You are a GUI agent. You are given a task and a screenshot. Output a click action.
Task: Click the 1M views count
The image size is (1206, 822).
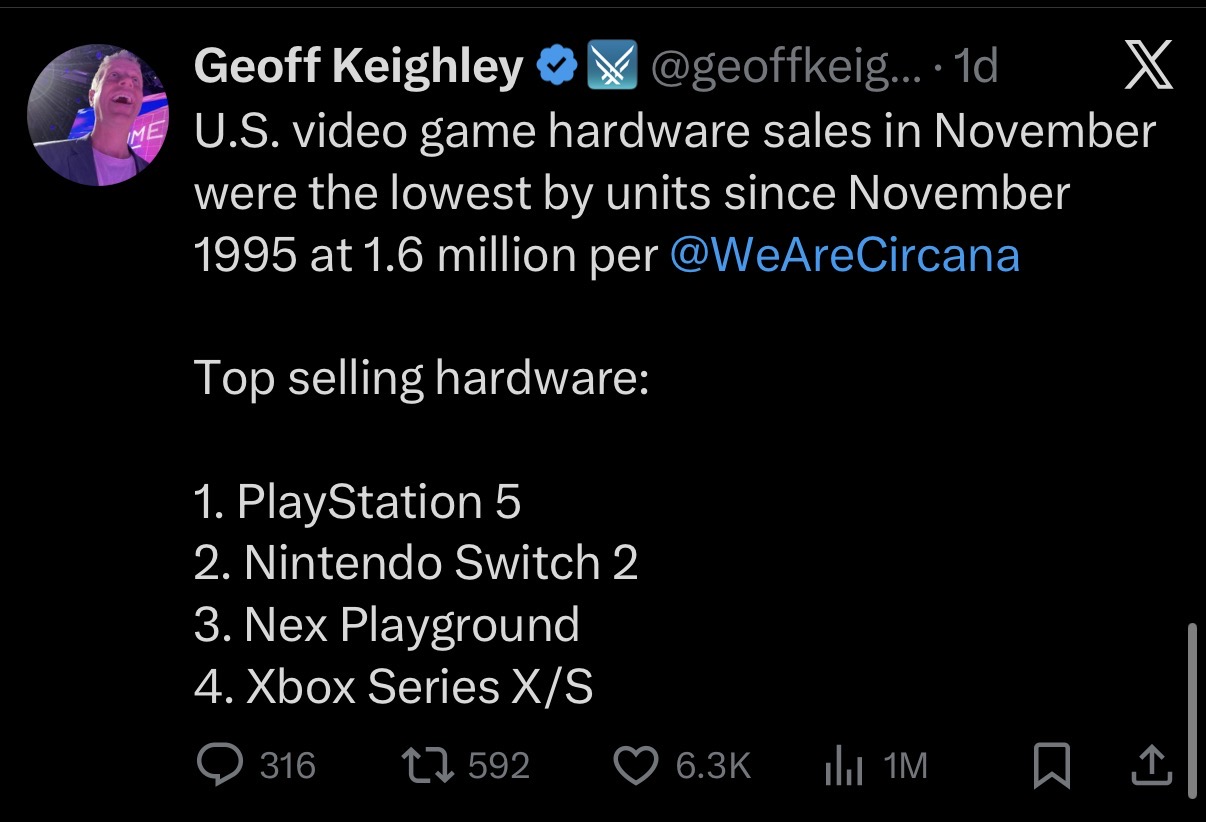tap(906, 766)
